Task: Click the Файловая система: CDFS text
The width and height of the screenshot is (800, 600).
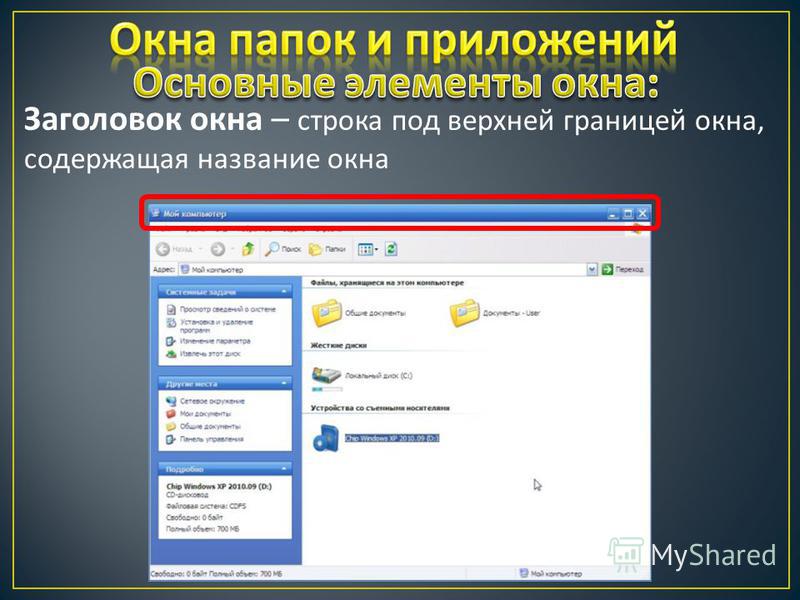Action: [x=206, y=506]
